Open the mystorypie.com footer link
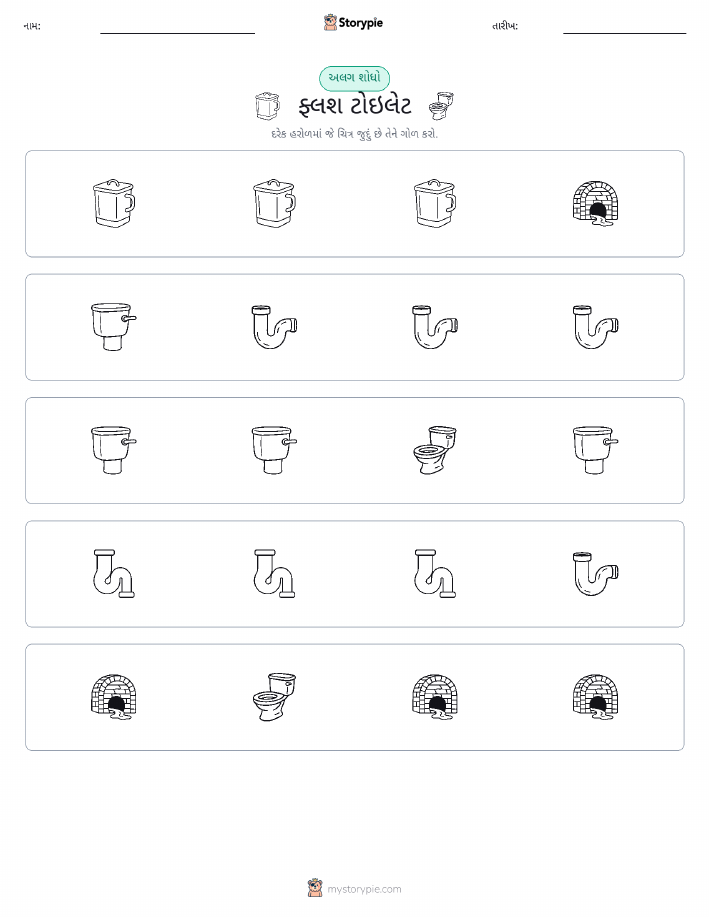Image resolution: width=709 pixels, height=917 pixels. [364, 889]
